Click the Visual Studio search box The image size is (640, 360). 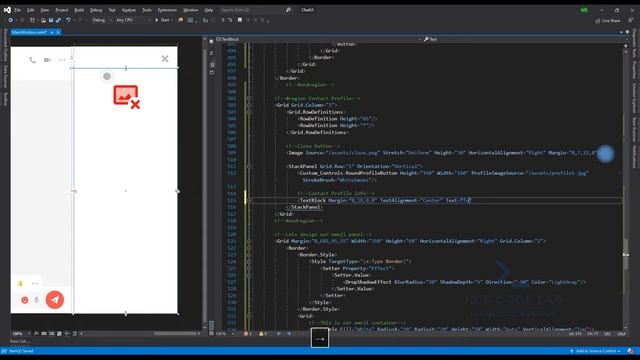(x=256, y=10)
